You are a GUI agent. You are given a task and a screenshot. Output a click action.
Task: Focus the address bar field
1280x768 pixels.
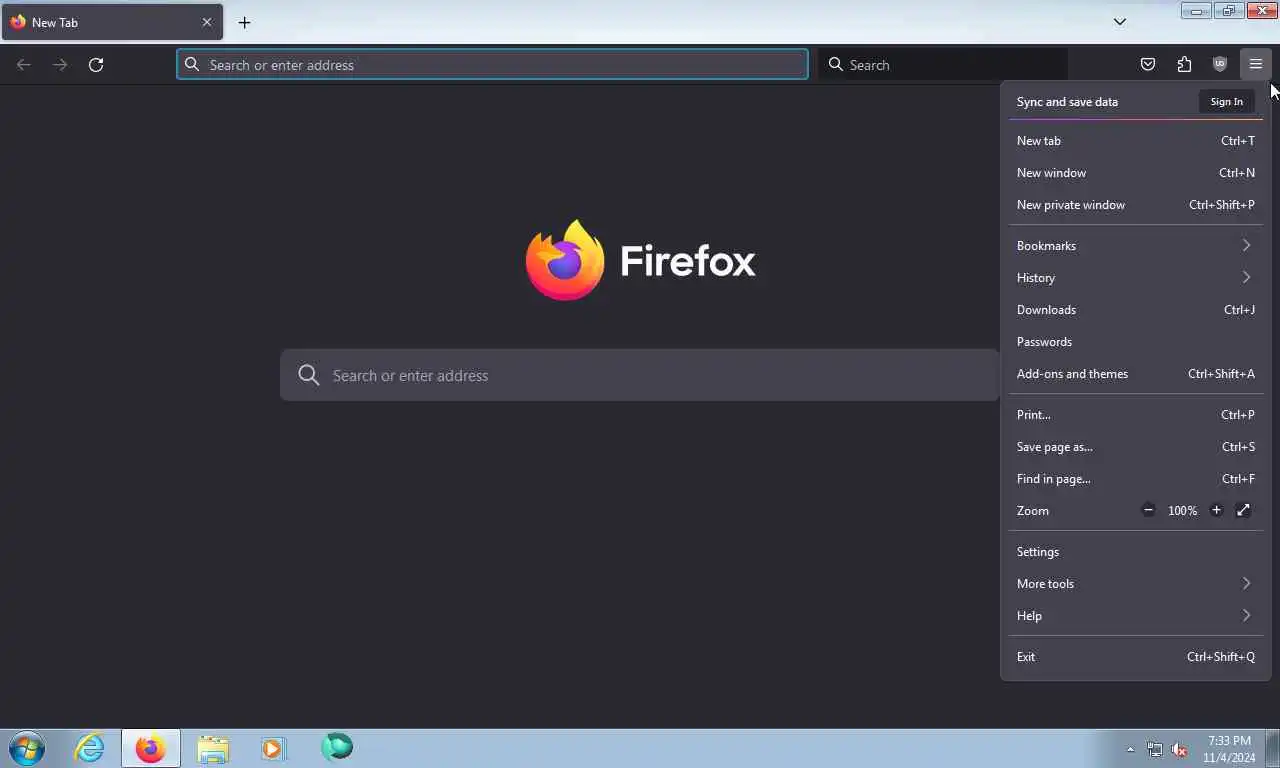(x=492, y=65)
